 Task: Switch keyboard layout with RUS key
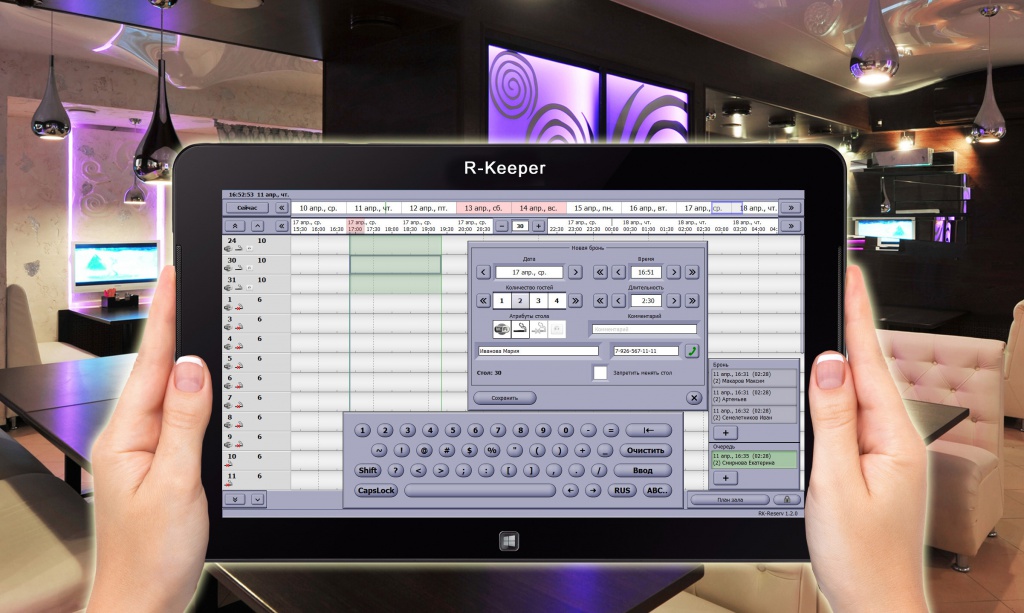click(x=622, y=490)
